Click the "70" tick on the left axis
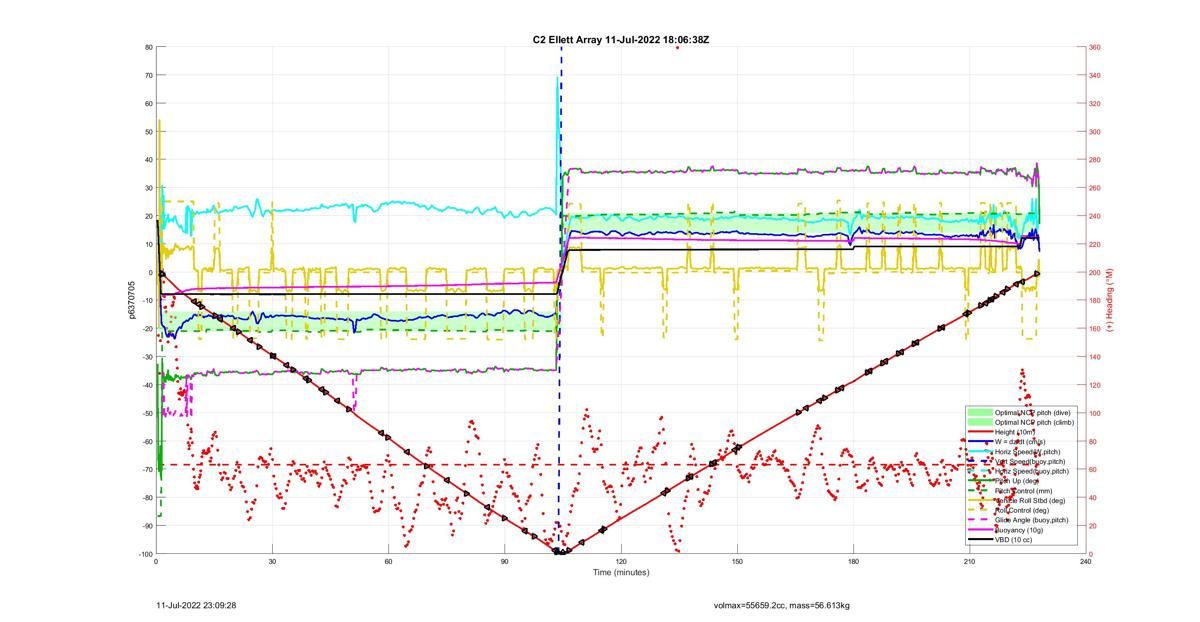This screenshot has width=1200, height=622. pos(147,75)
